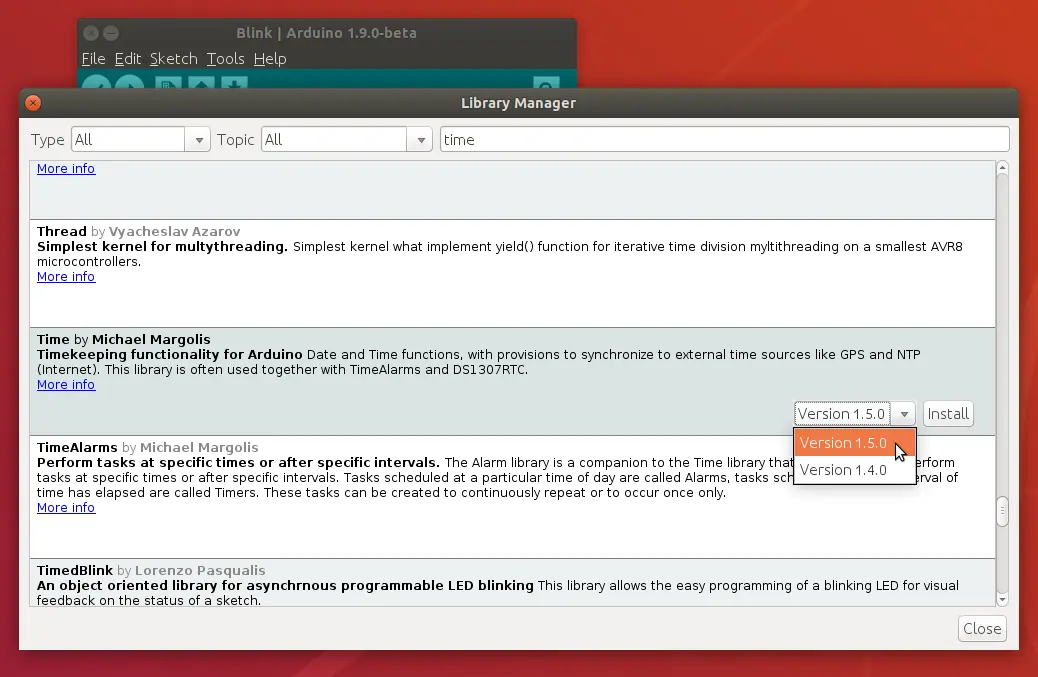Open the Serial Monitor magnifier icon
Screen dimensions: 1038x677
point(545,85)
